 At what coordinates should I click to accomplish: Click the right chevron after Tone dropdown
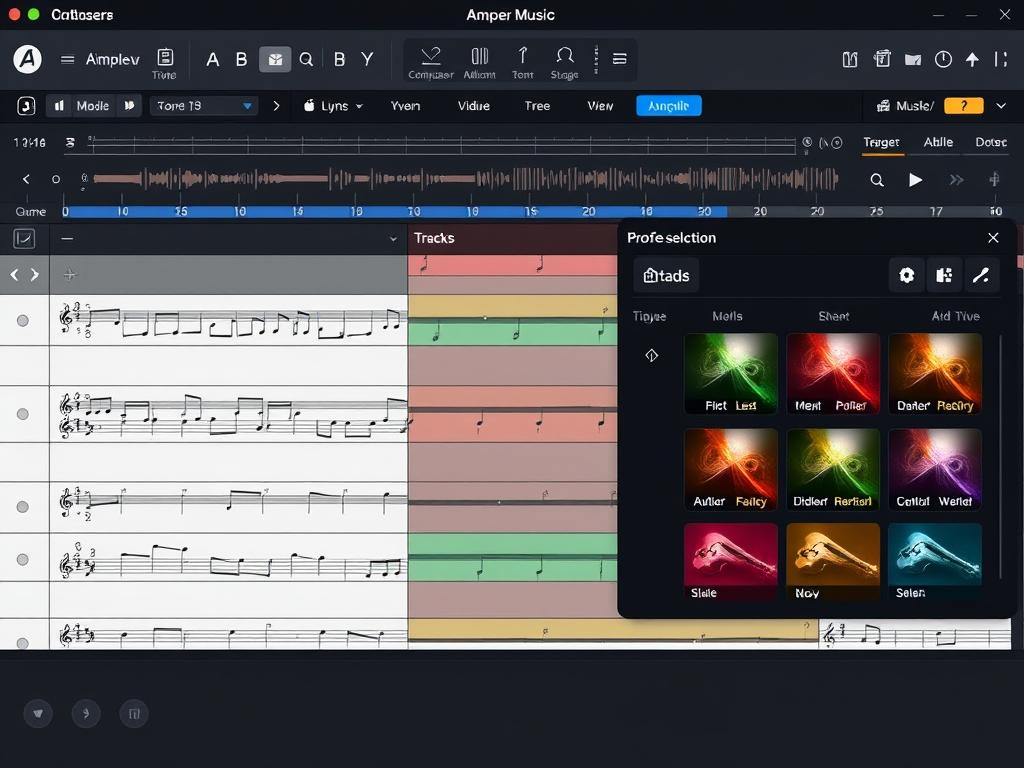pos(276,106)
